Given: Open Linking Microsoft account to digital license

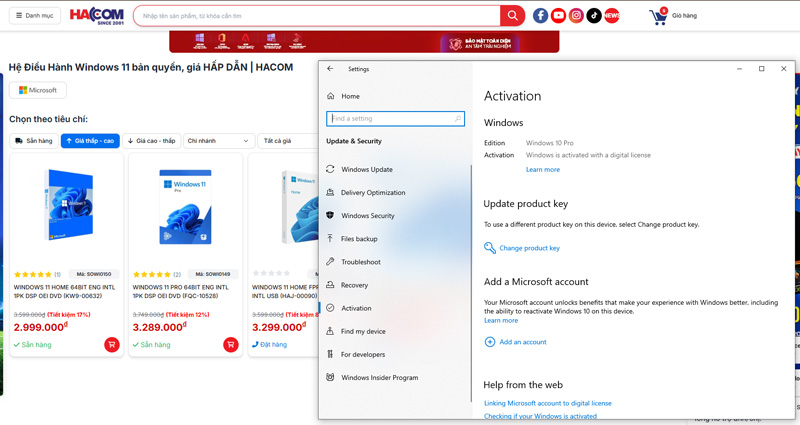Looking at the screenshot, I should [x=548, y=403].
